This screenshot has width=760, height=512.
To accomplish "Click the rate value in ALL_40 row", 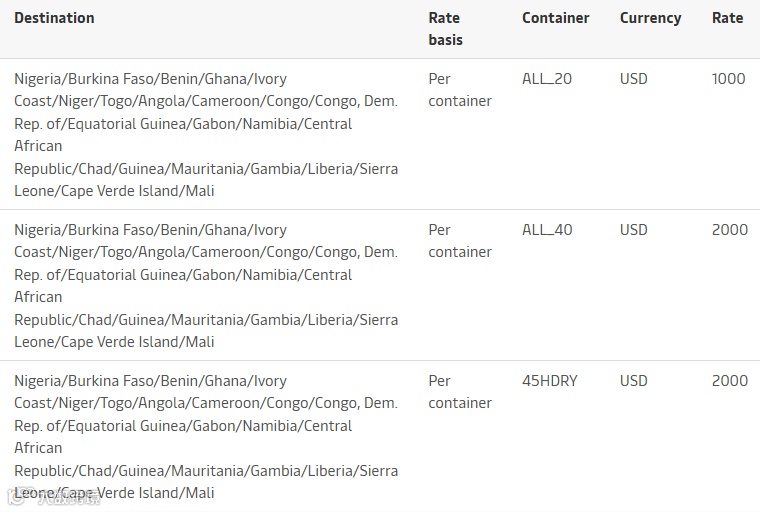I will point(729,230).
